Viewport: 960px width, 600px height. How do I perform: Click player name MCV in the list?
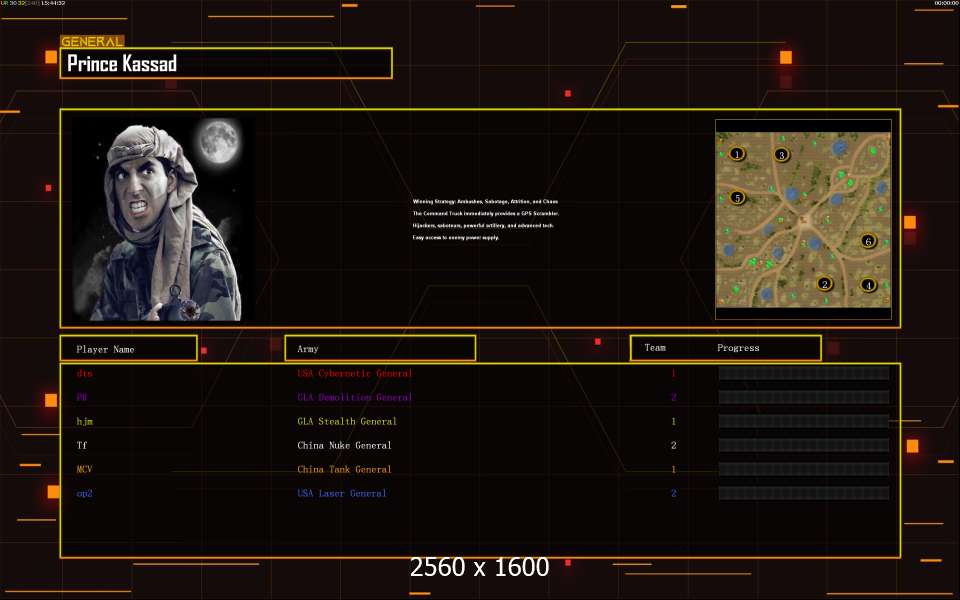(x=85, y=470)
